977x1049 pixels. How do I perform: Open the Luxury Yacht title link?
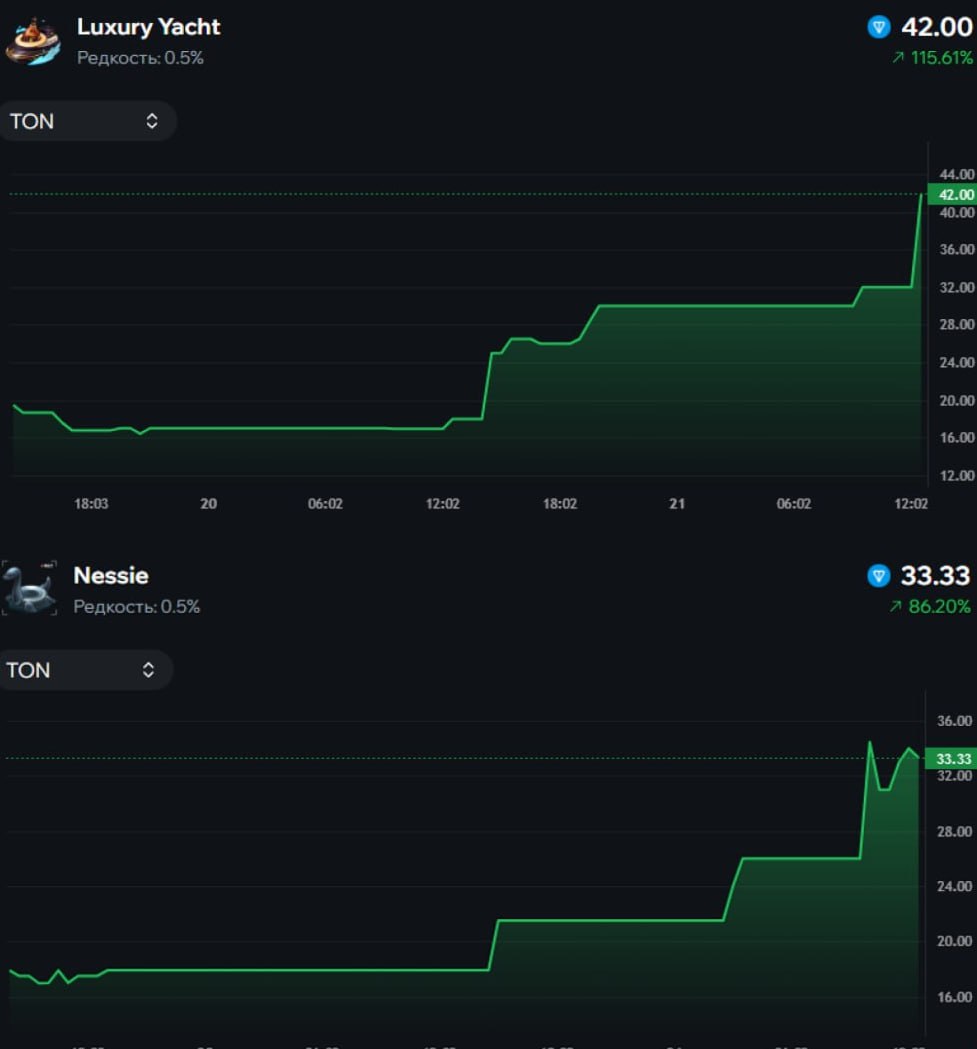point(149,27)
